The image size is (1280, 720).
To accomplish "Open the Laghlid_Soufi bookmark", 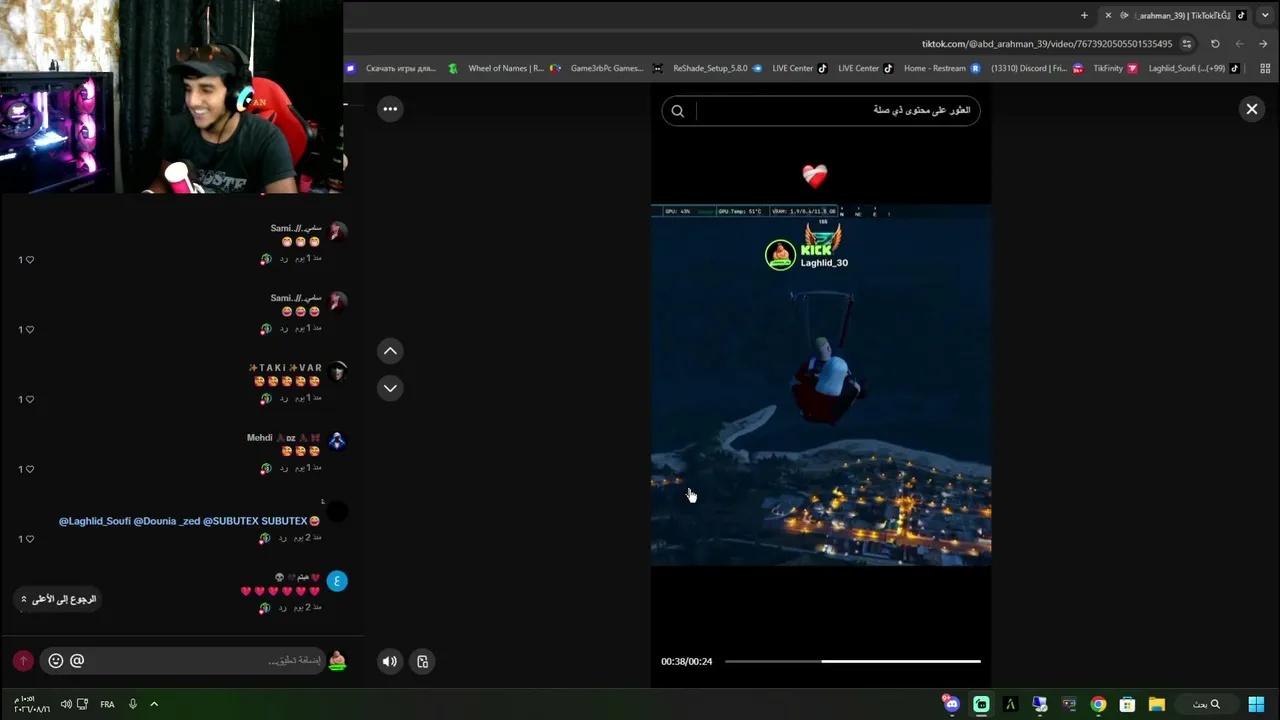I will (1194, 69).
